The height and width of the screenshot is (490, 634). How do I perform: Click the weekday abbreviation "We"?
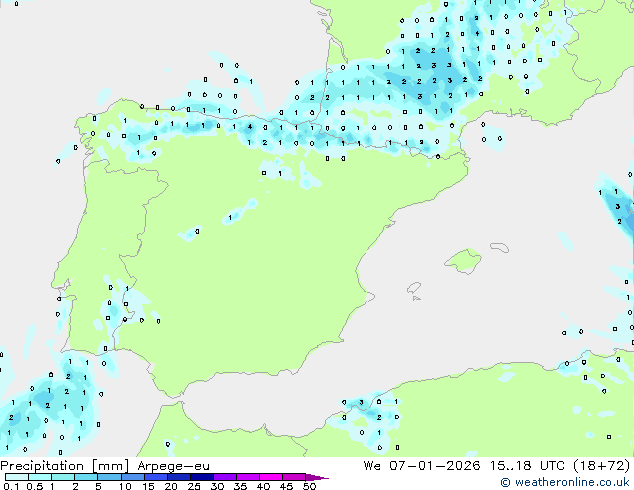tap(372, 465)
